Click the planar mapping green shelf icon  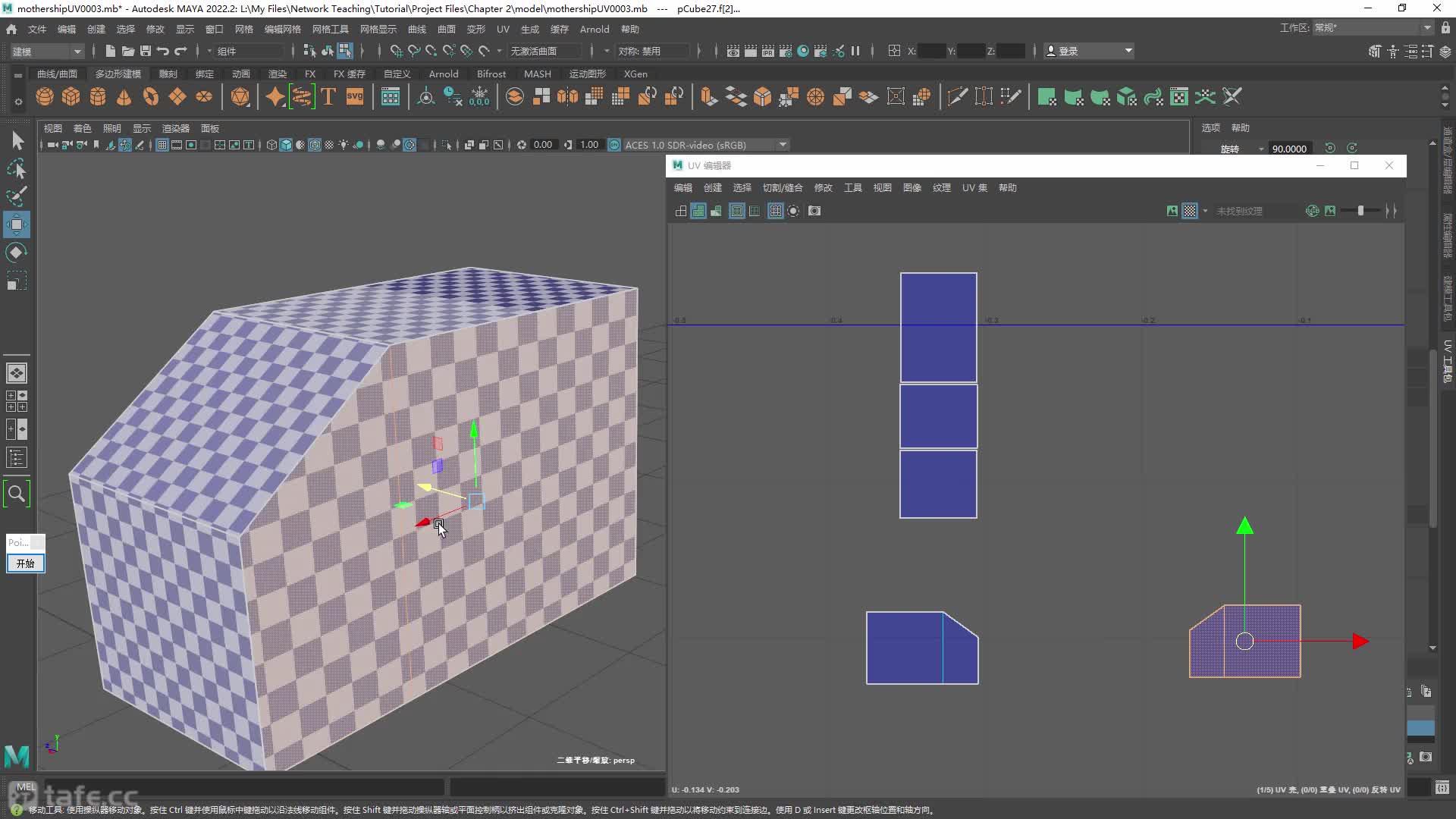(x=1046, y=97)
